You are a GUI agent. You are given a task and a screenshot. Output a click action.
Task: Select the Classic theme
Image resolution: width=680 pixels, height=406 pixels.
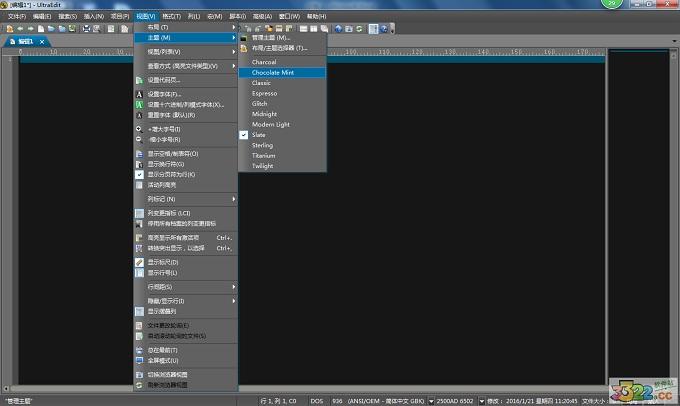point(282,83)
